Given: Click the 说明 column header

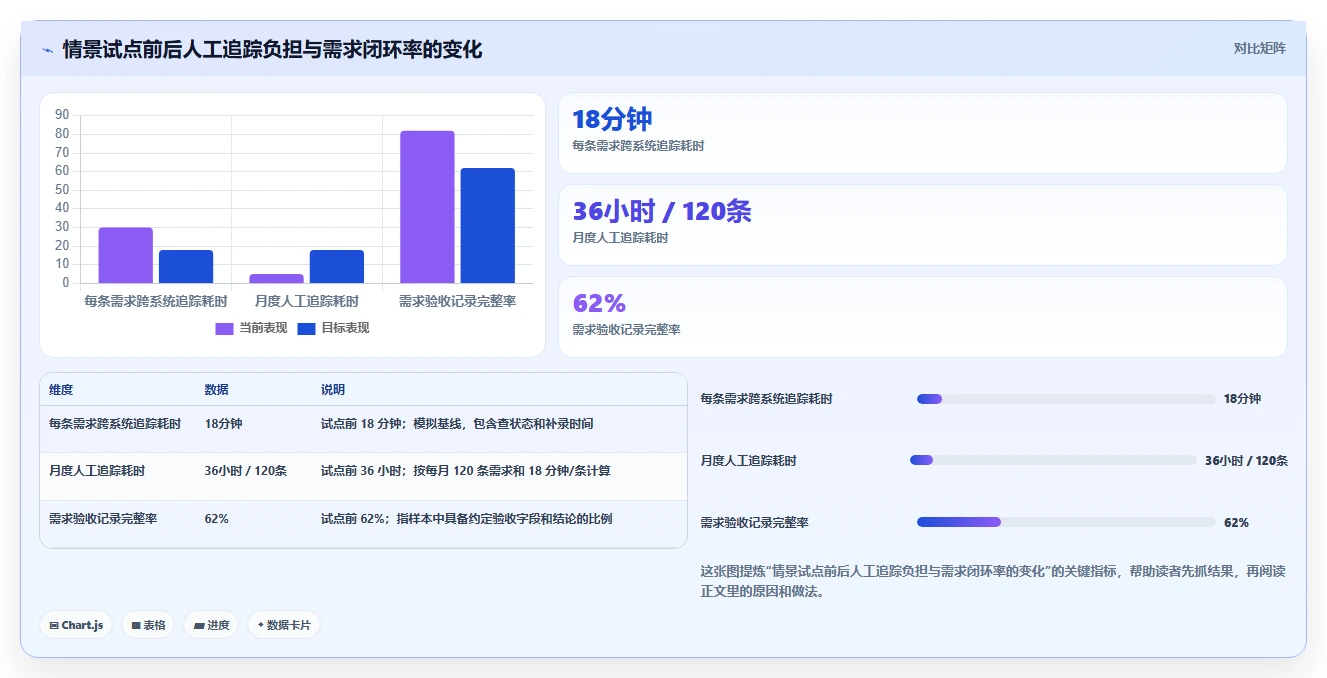Looking at the screenshot, I should [x=333, y=390].
